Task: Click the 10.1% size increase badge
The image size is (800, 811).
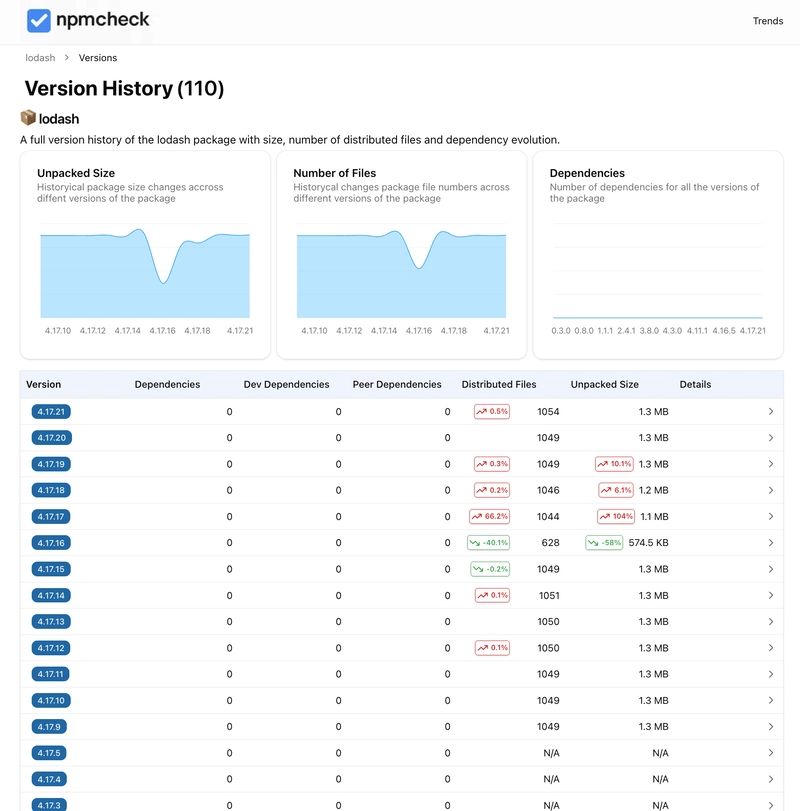Action: point(614,464)
